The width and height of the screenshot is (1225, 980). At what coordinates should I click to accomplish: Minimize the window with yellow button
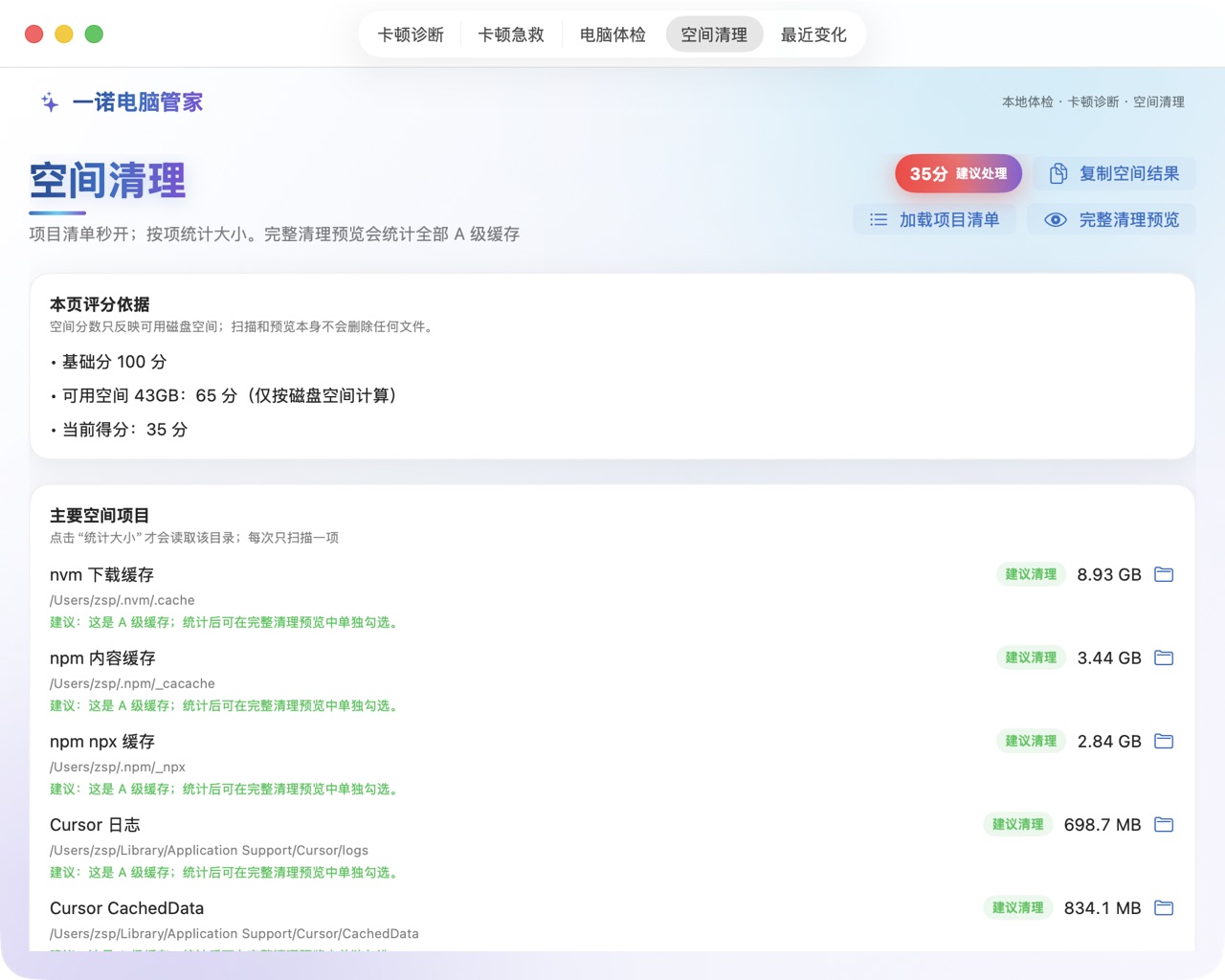tap(64, 34)
